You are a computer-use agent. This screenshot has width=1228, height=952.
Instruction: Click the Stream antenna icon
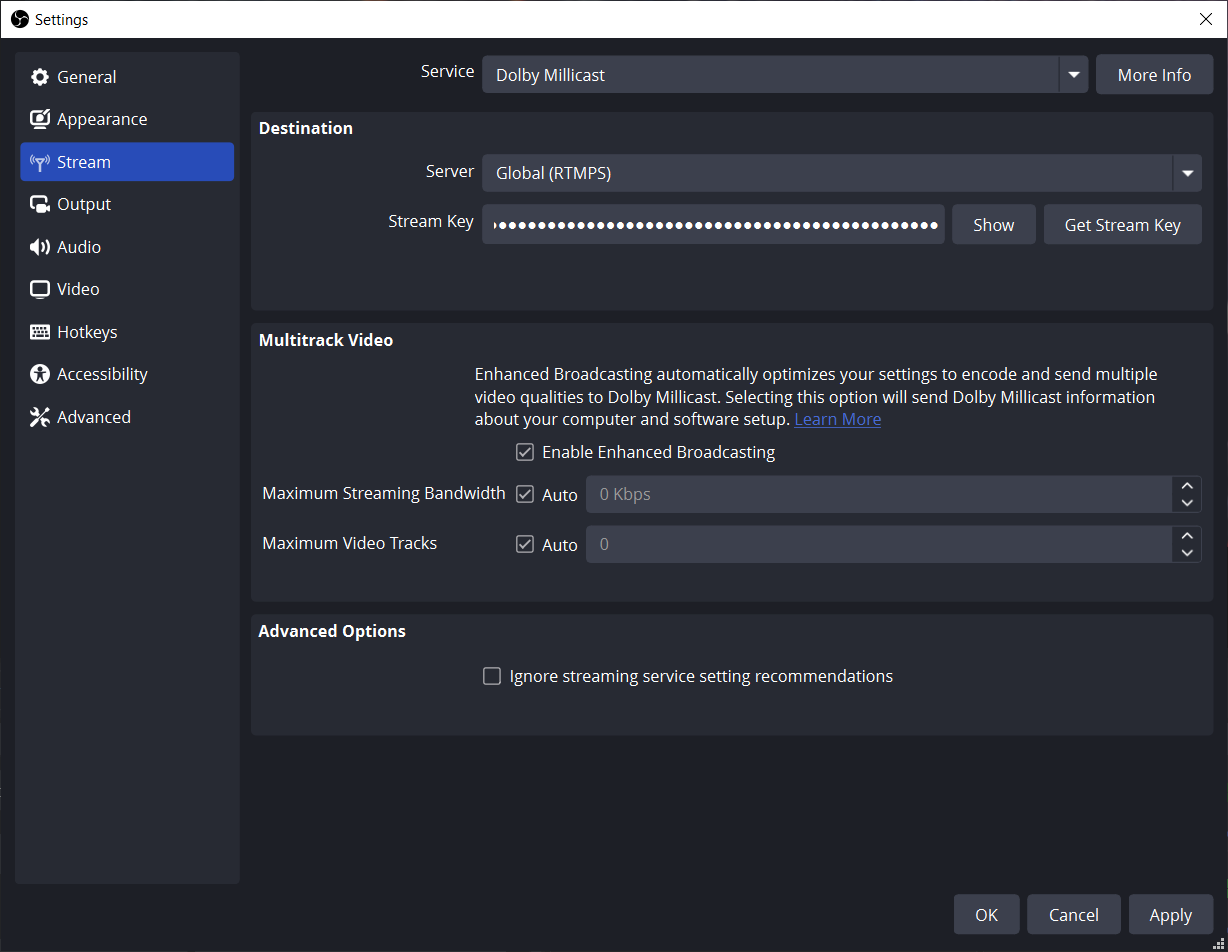coord(40,162)
